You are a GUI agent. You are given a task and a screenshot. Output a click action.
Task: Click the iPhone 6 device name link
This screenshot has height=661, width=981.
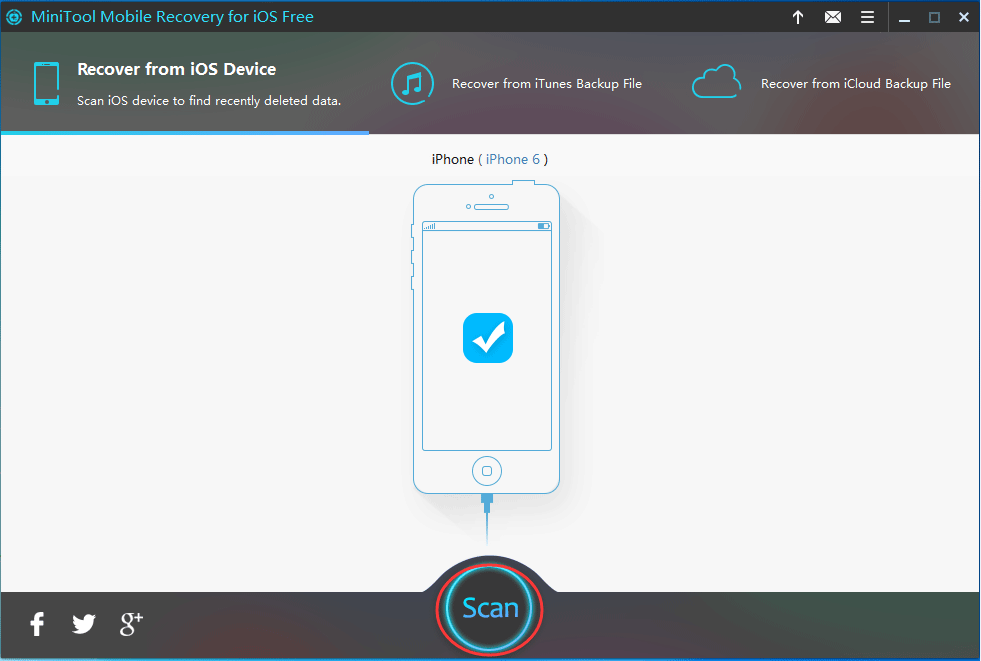pyautogui.click(x=512, y=159)
